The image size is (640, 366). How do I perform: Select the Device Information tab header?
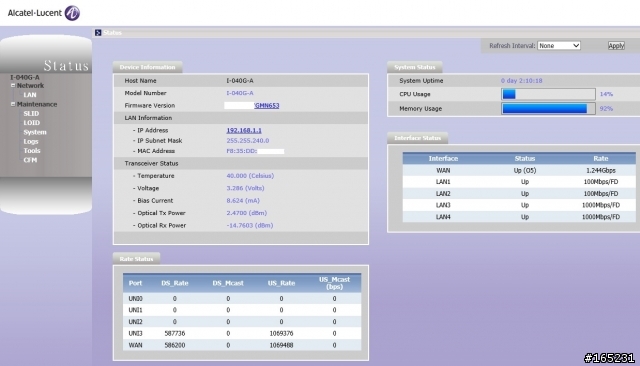tap(147, 67)
